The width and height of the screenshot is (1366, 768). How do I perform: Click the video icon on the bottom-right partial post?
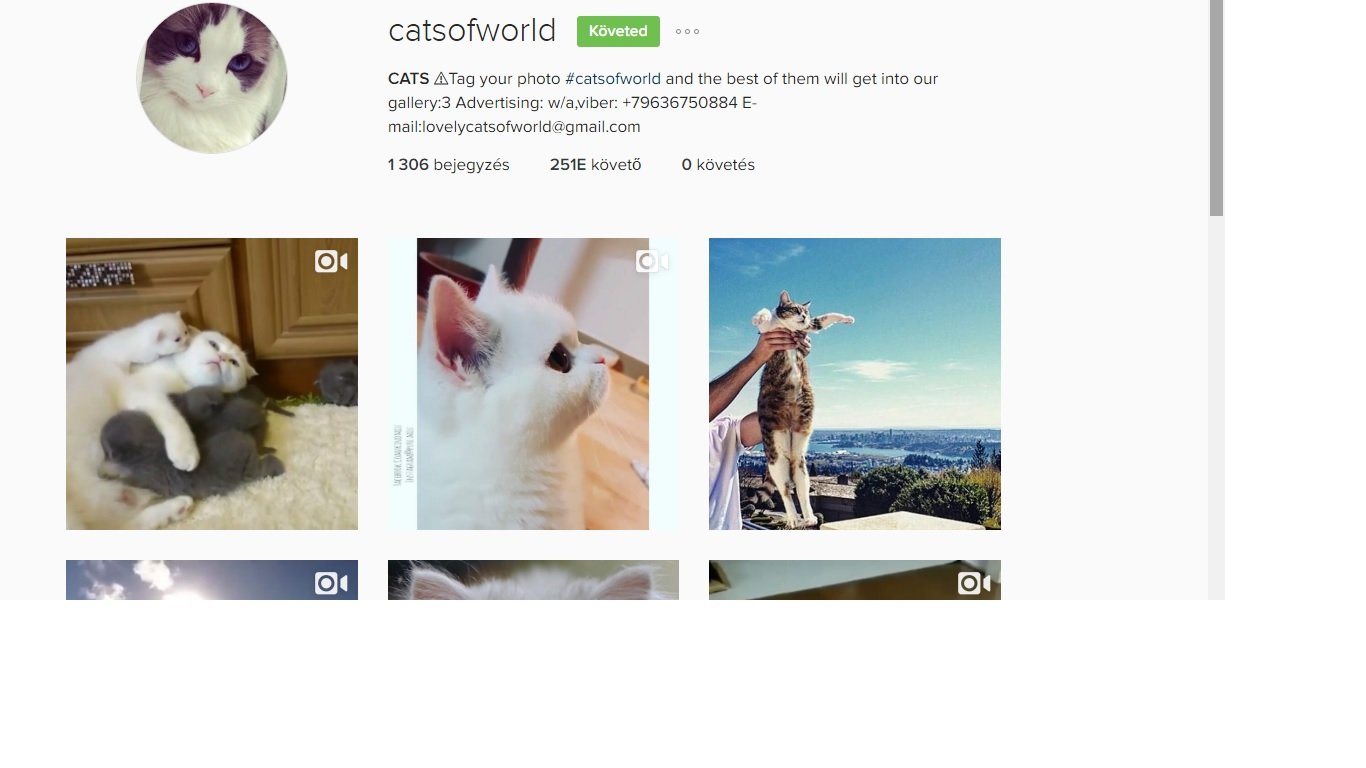coord(974,583)
